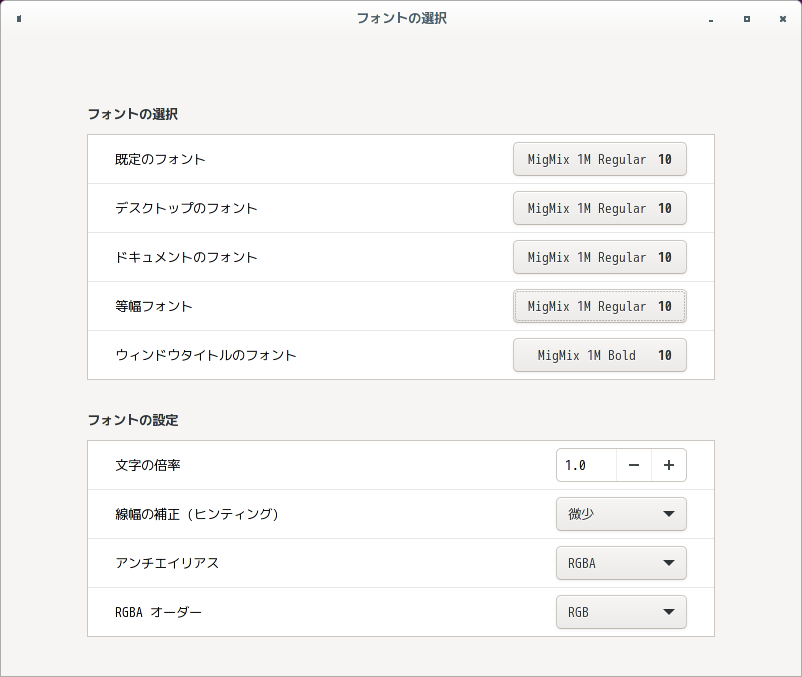
Task: Open the デスクトップのフォント font chooser button
Action: [599, 208]
